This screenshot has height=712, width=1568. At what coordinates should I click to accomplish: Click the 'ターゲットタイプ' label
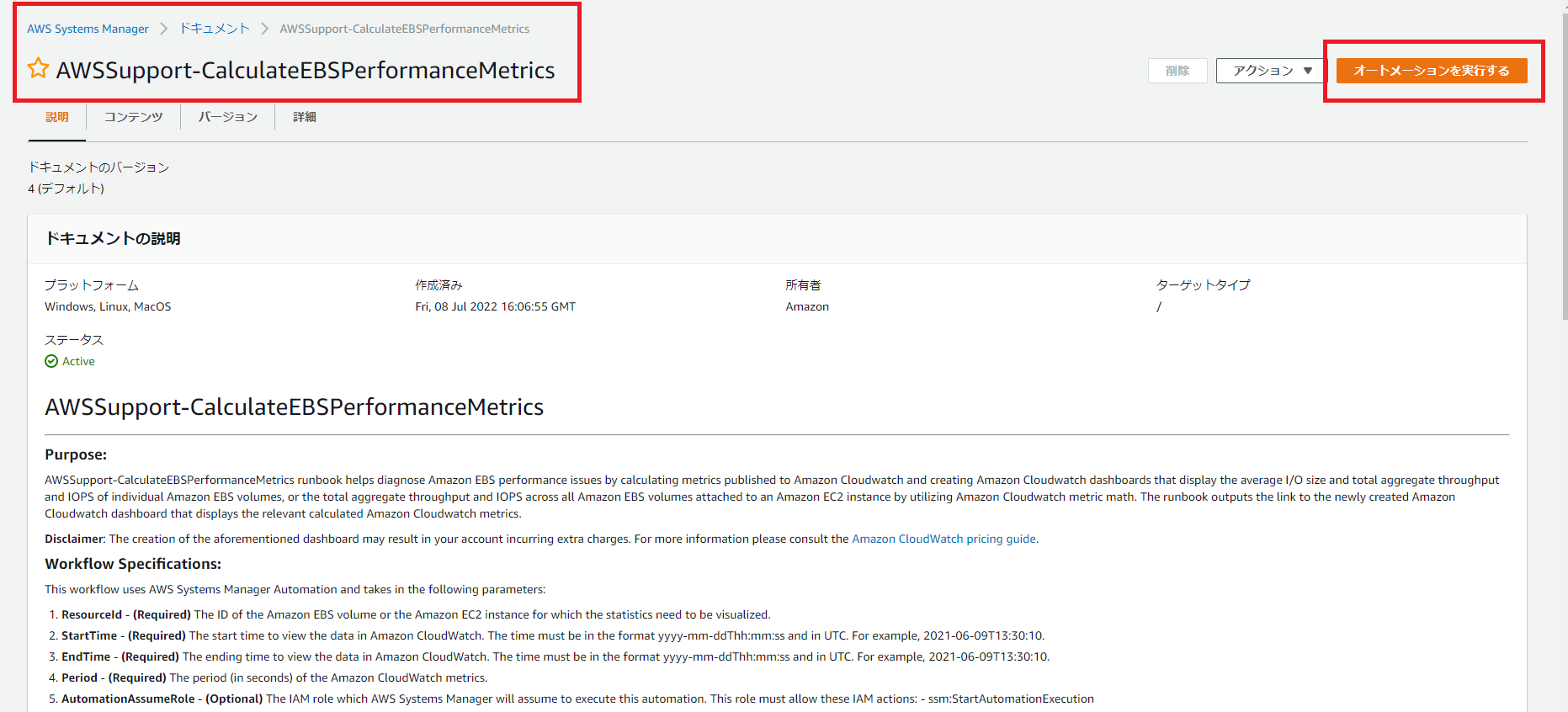pyautogui.click(x=1204, y=285)
